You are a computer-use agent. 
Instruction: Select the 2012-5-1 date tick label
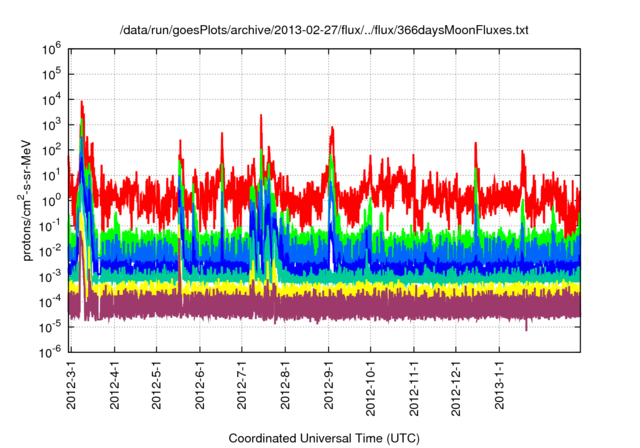(157, 385)
